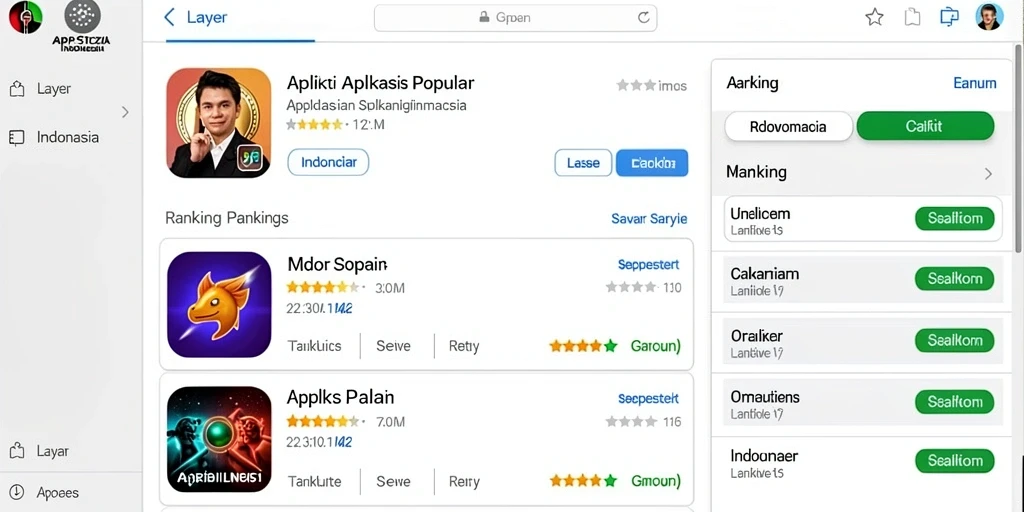Click the reload icon in address bar
The width and height of the screenshot is (1024, 512).
tap(643, 18)
